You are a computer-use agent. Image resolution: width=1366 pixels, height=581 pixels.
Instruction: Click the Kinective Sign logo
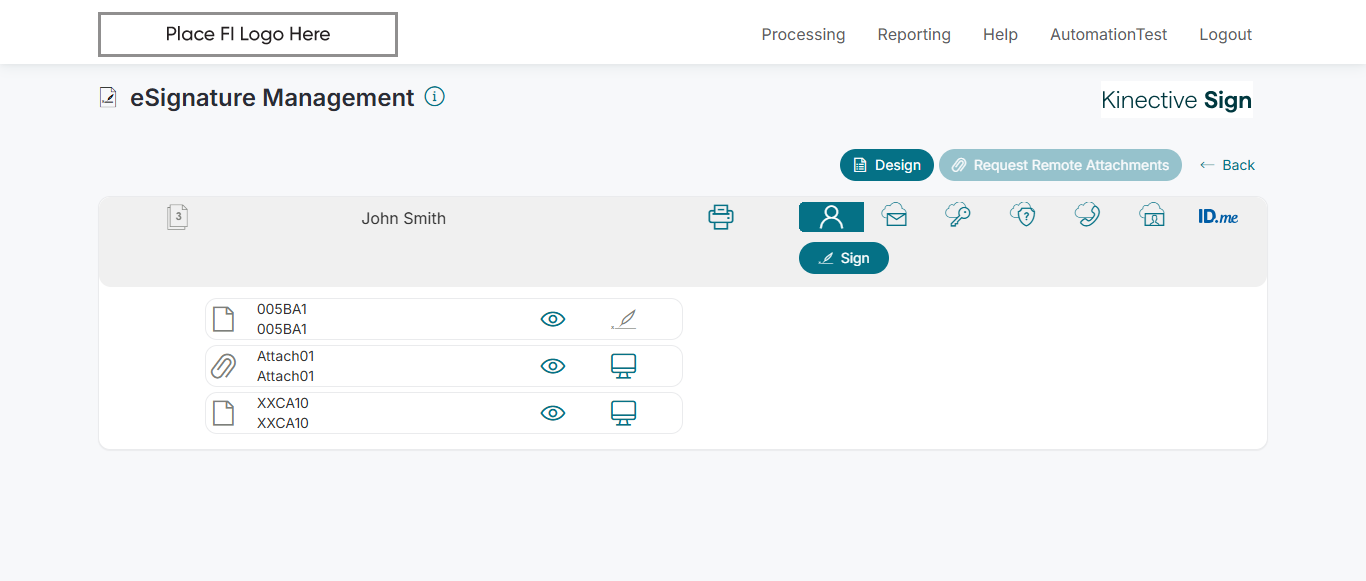click(1176, 100)
